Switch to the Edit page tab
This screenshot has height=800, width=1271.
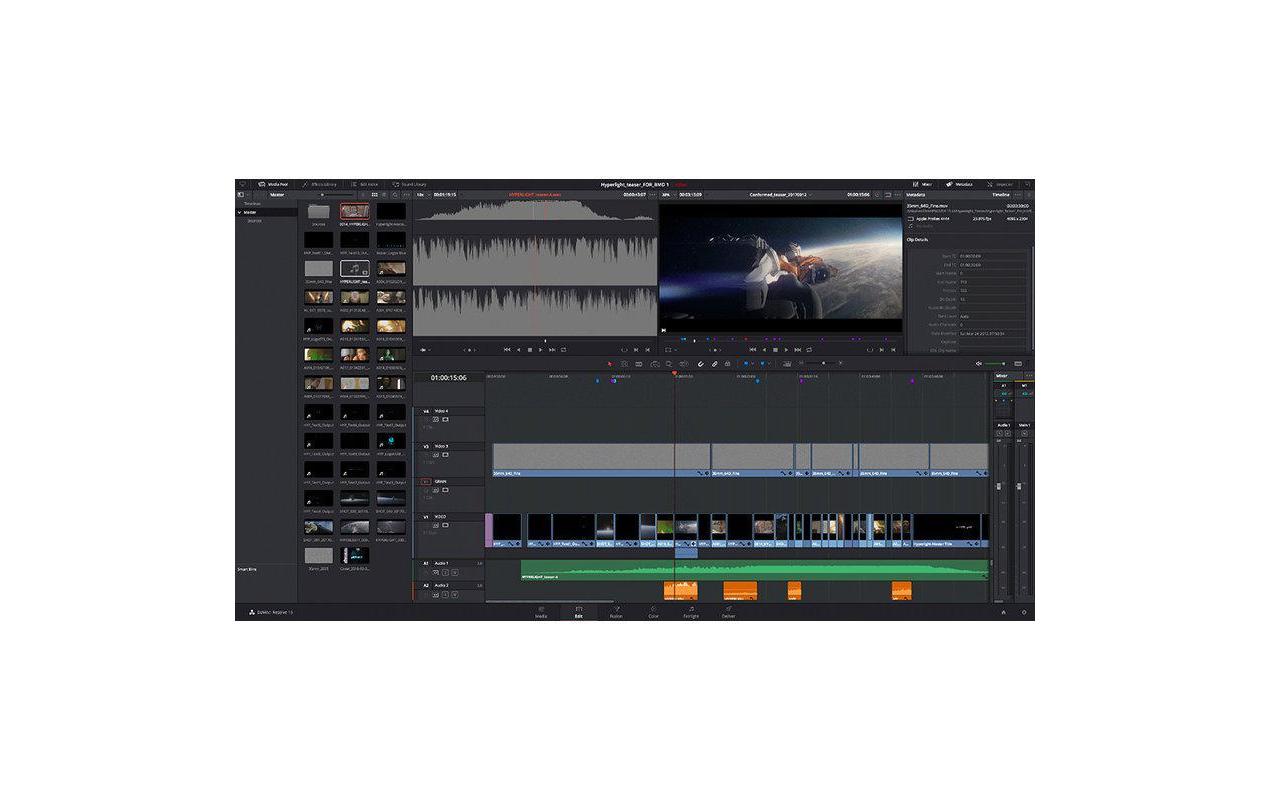point(578,612)
